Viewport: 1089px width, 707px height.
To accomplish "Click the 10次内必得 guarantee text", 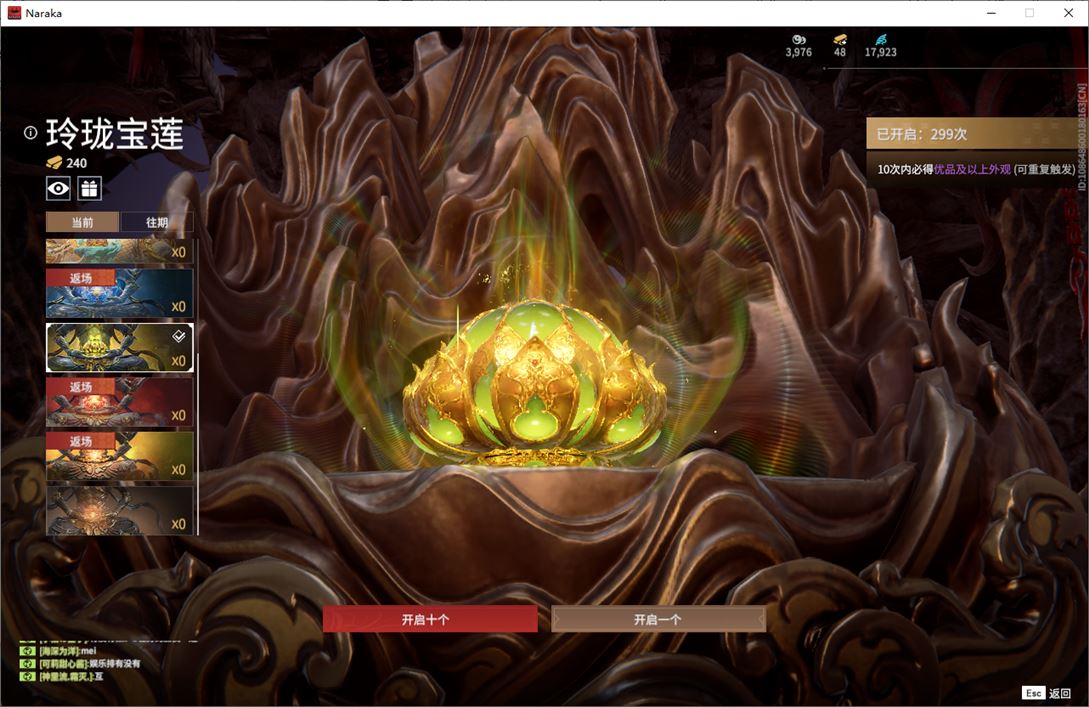I will click(976, 169).
